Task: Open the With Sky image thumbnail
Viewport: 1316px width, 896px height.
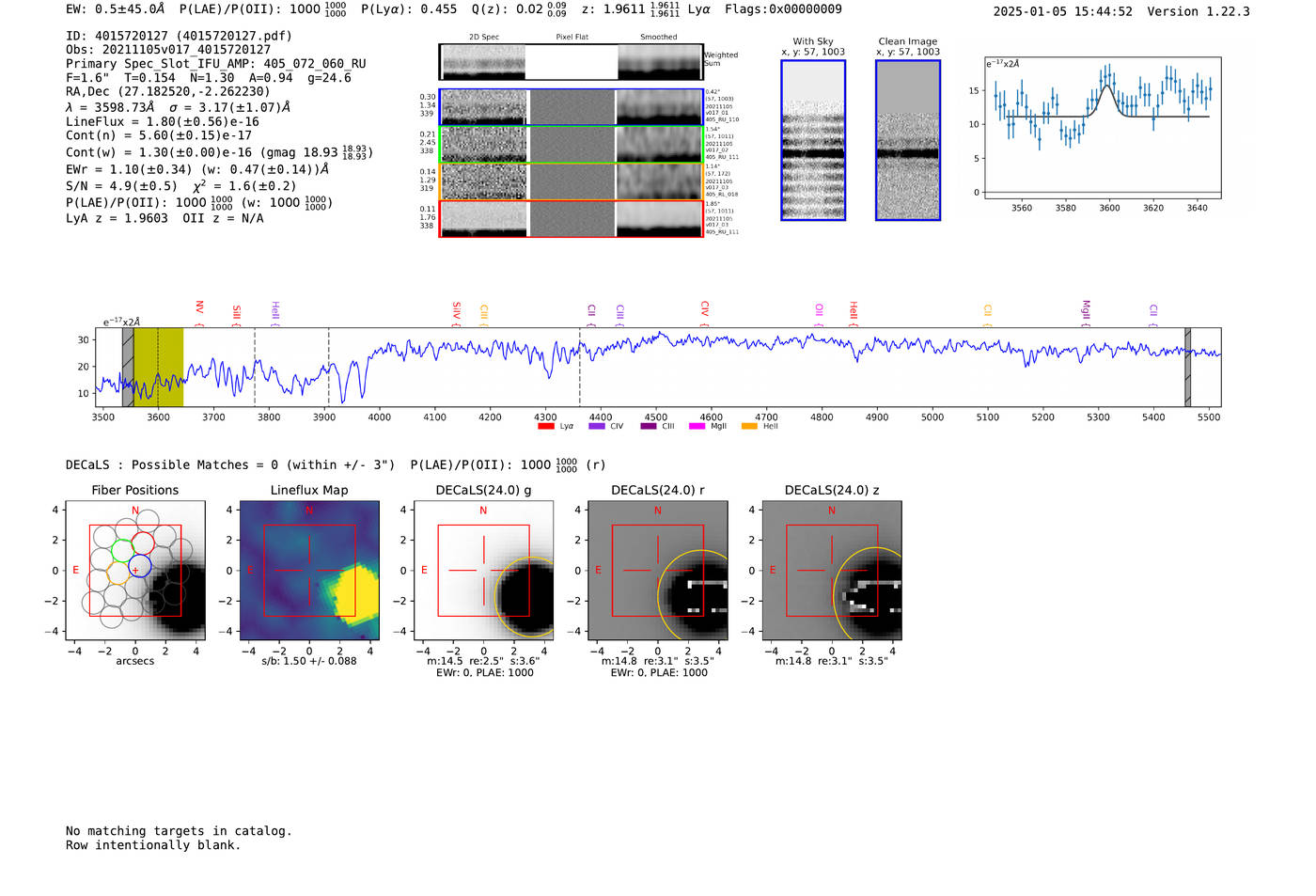Action: coord(813,140)
